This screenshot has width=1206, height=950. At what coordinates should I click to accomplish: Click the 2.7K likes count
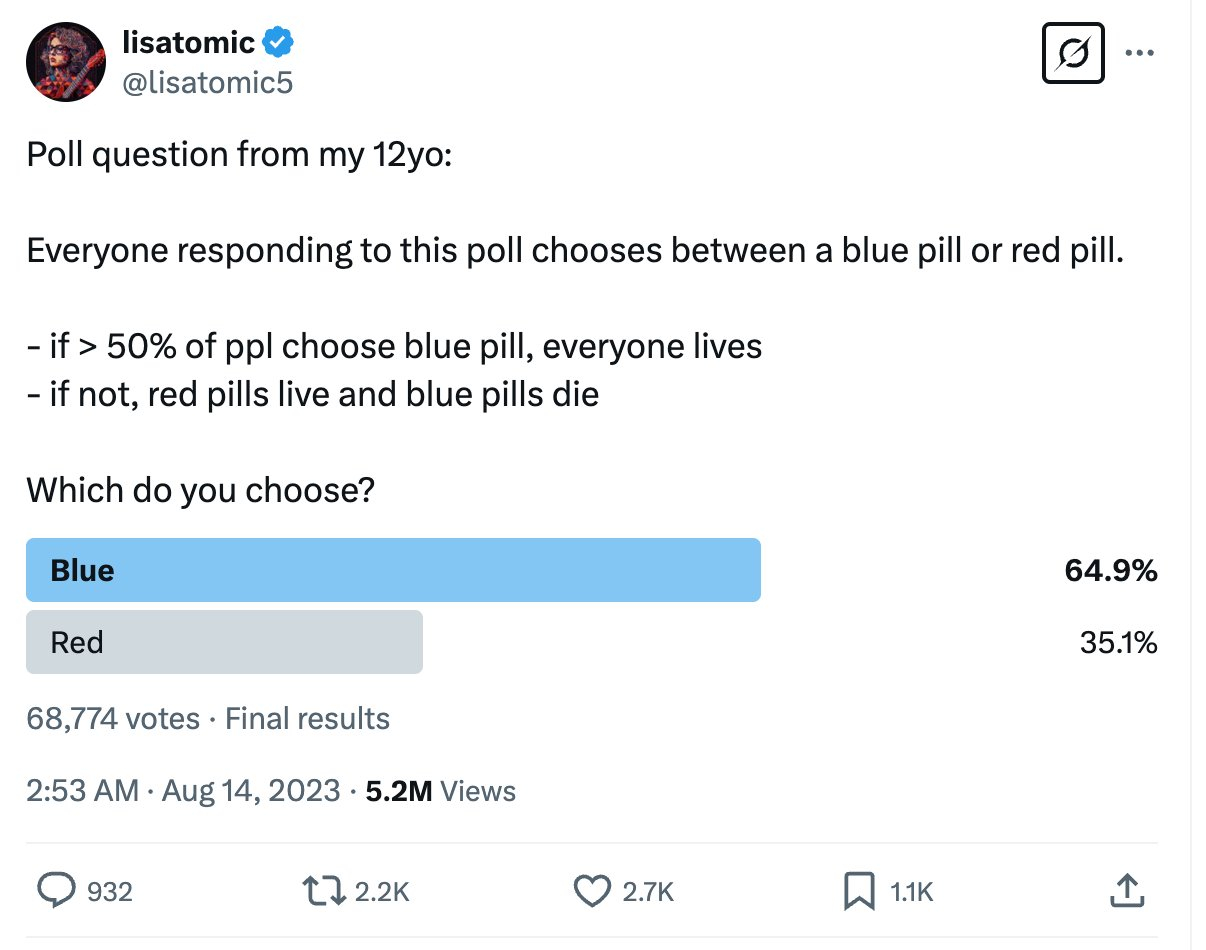tap(648, 891)
